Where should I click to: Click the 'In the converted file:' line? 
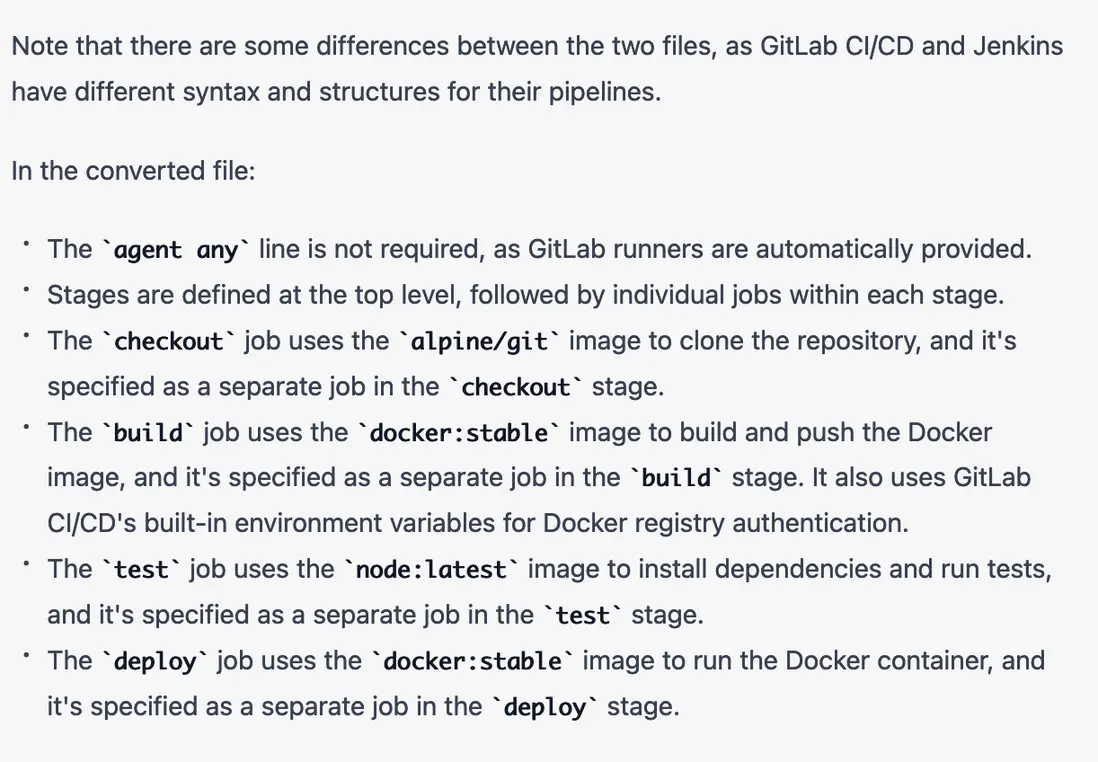[134, 171]
